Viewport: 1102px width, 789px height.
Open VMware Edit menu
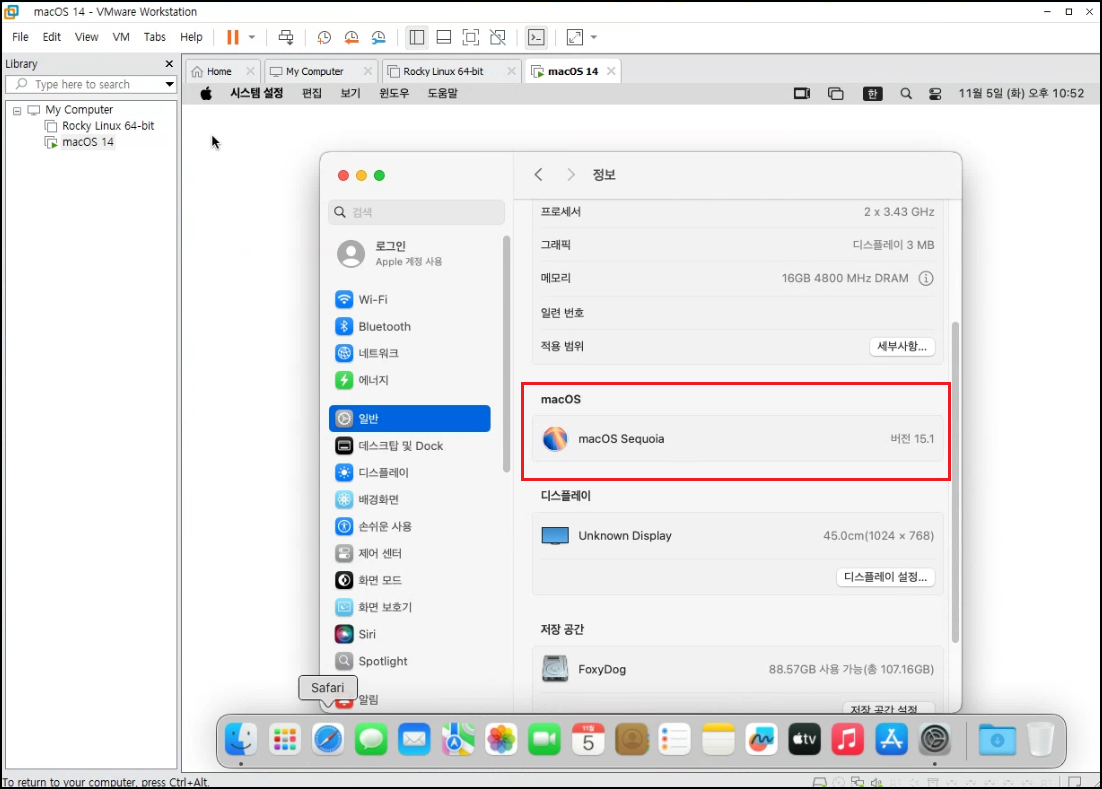[x=52, y=37]
